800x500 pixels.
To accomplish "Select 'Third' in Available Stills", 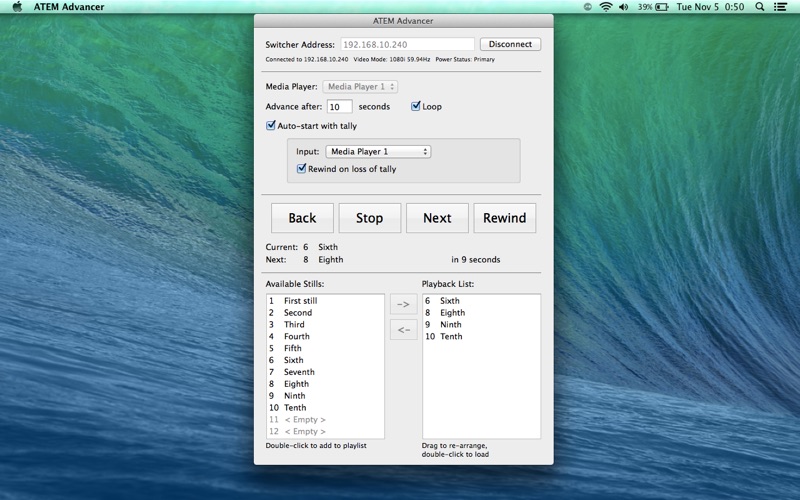I will (x=325, y=324).
